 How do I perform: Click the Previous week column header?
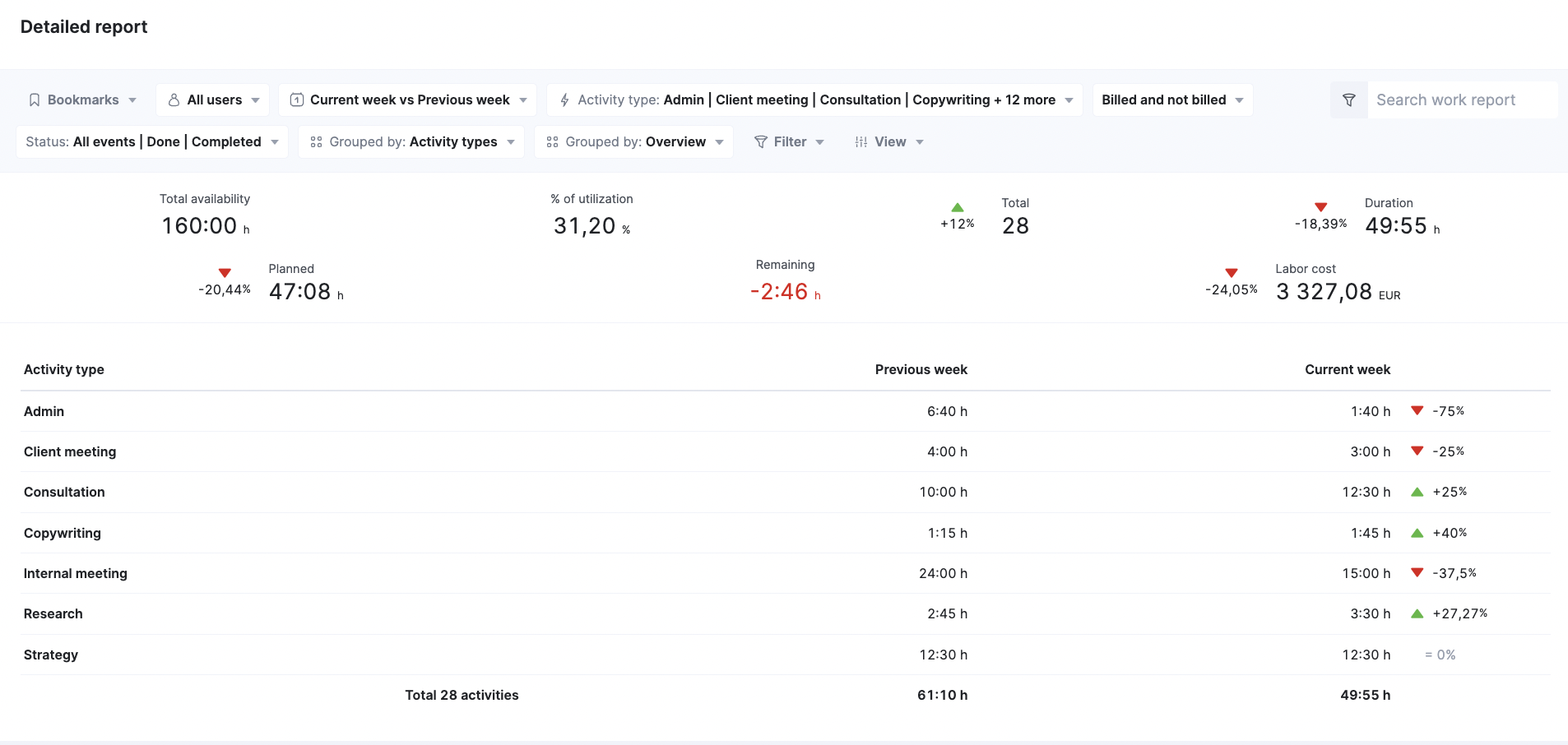(x=921, y=370)
